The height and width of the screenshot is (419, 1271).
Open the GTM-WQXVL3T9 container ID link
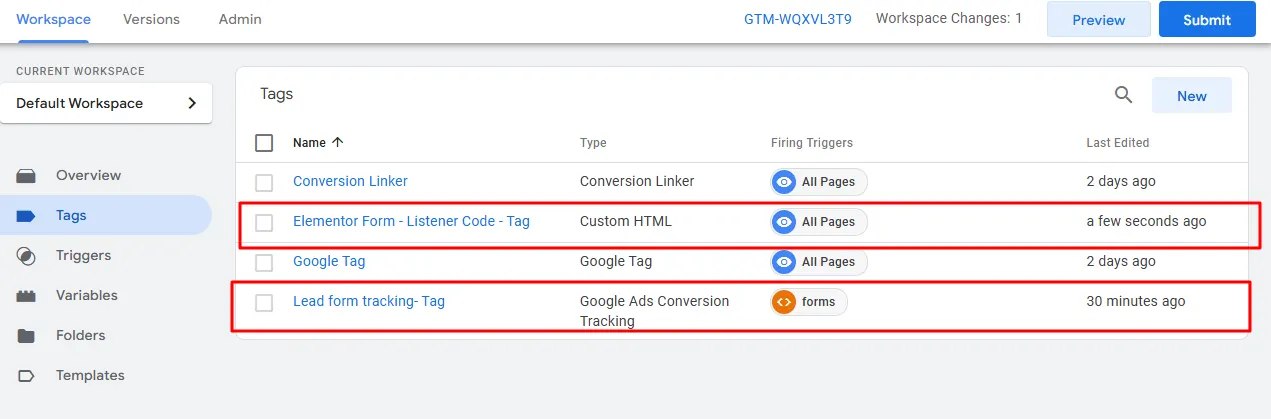pyautogui.click(x=798, y=19)
